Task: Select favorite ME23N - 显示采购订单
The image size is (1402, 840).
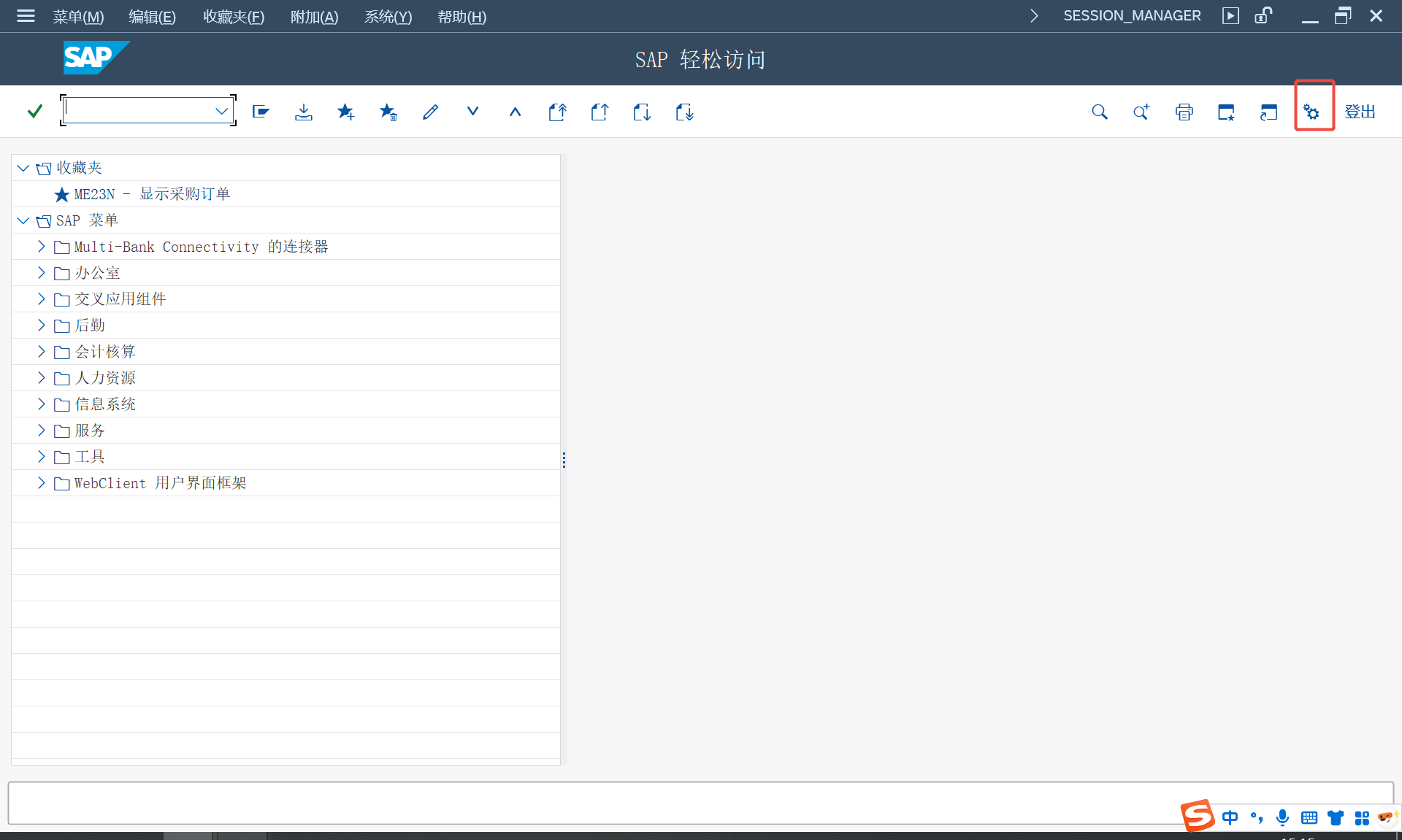Action: pos(152,194)
